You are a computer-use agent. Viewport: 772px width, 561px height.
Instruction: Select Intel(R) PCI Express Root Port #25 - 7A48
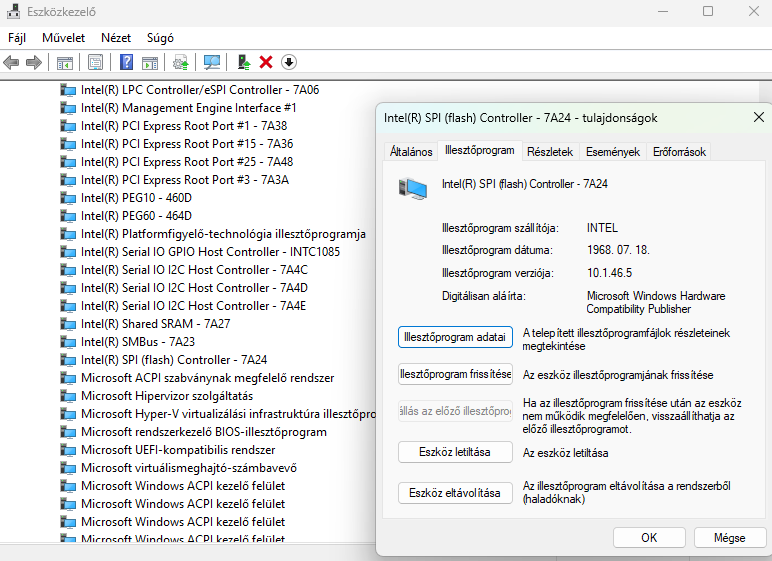coord(187,162)
